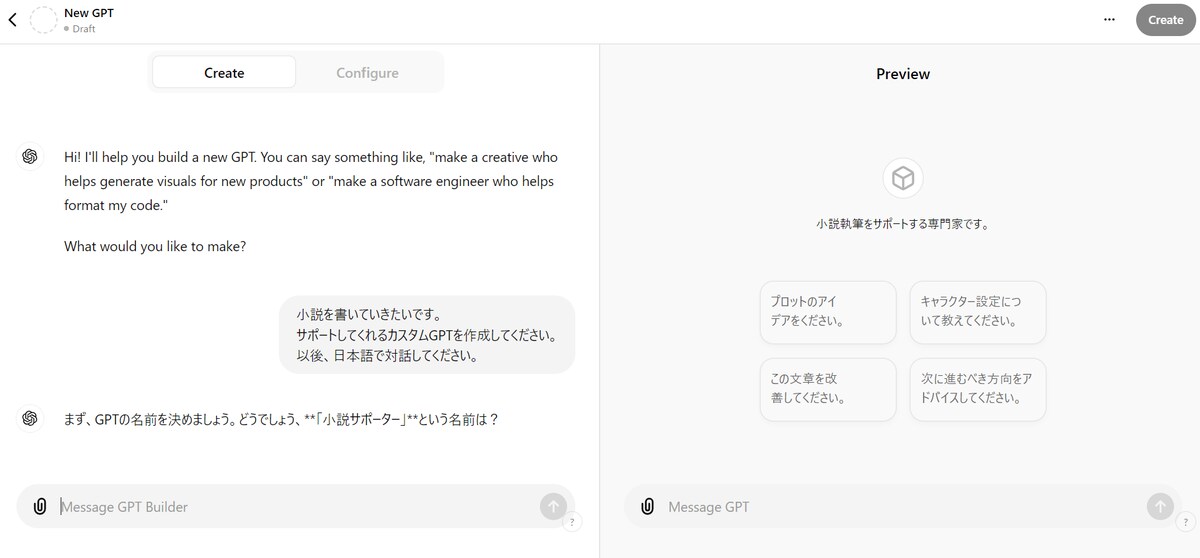Viewport: 1200px width, 558px height.
Task: Click the New GPT dashed avatar placeholder
Action: pos(44,19)
